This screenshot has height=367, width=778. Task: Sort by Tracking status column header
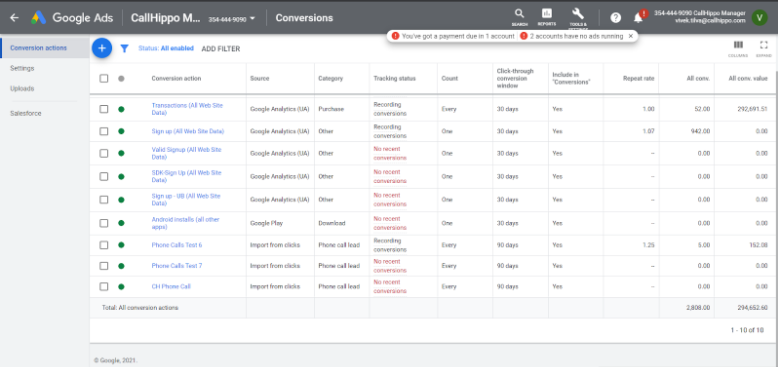tap(394, 78)
